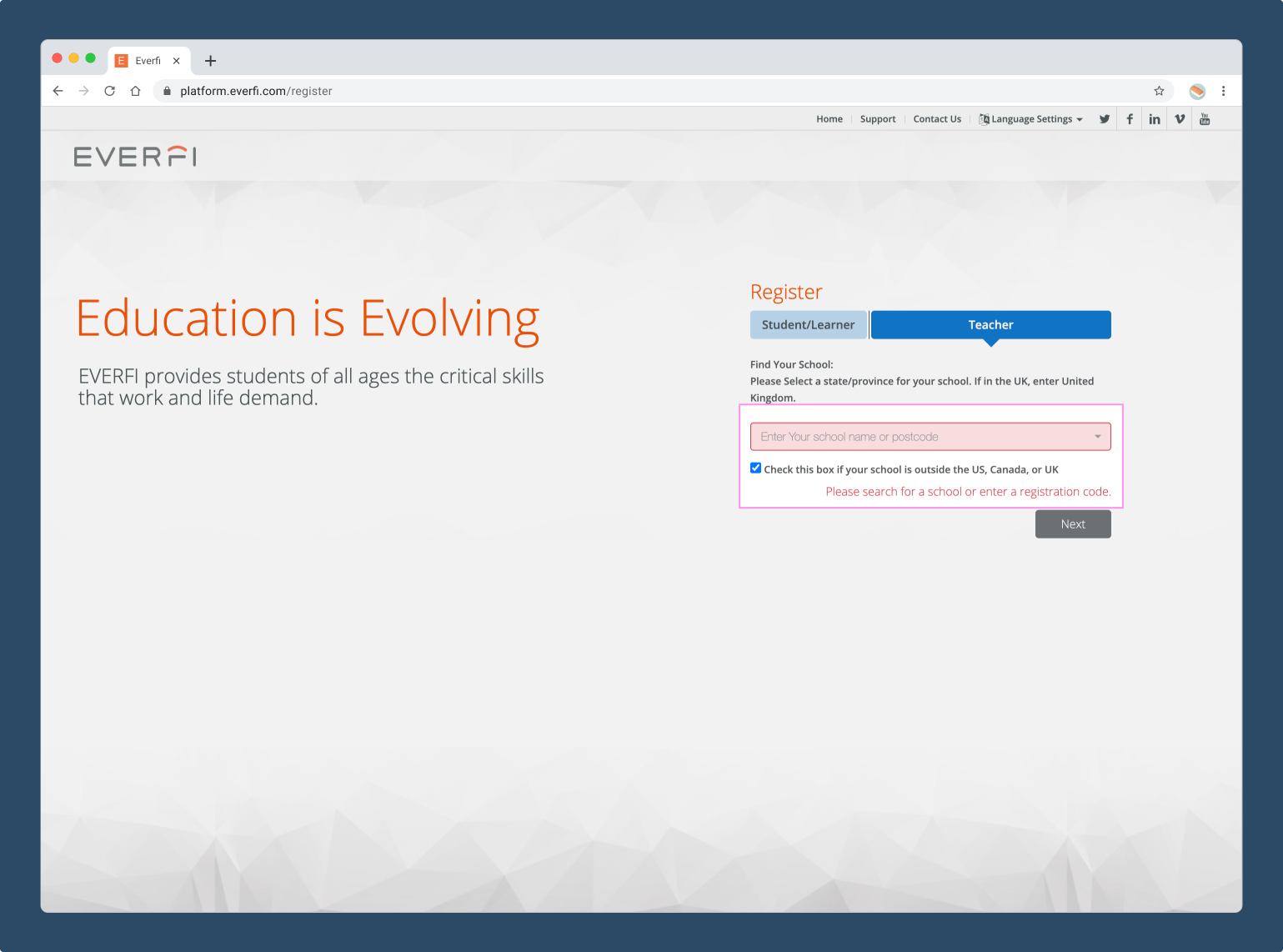1283x952 pixels.
Task: Open EVERFI's YouTube page icon
Action: (x=1205, y=119)
